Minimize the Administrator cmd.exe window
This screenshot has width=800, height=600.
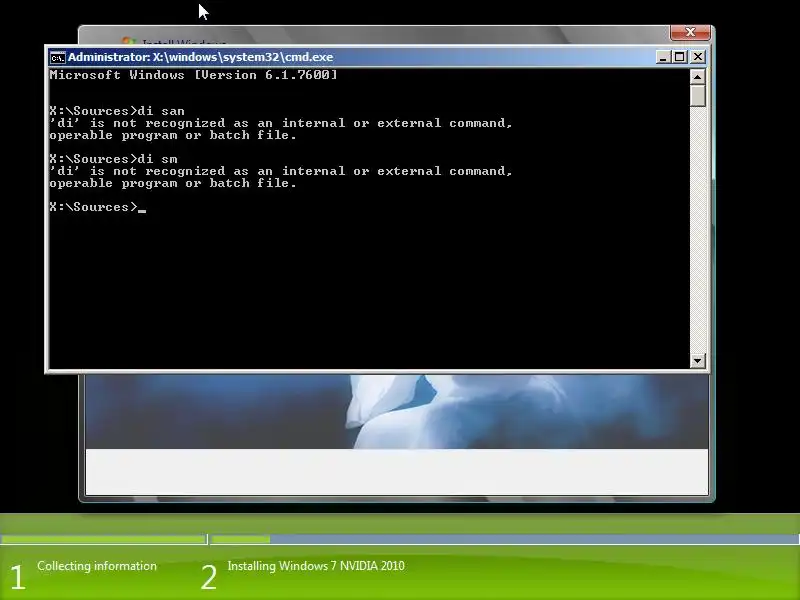[663, 57]
